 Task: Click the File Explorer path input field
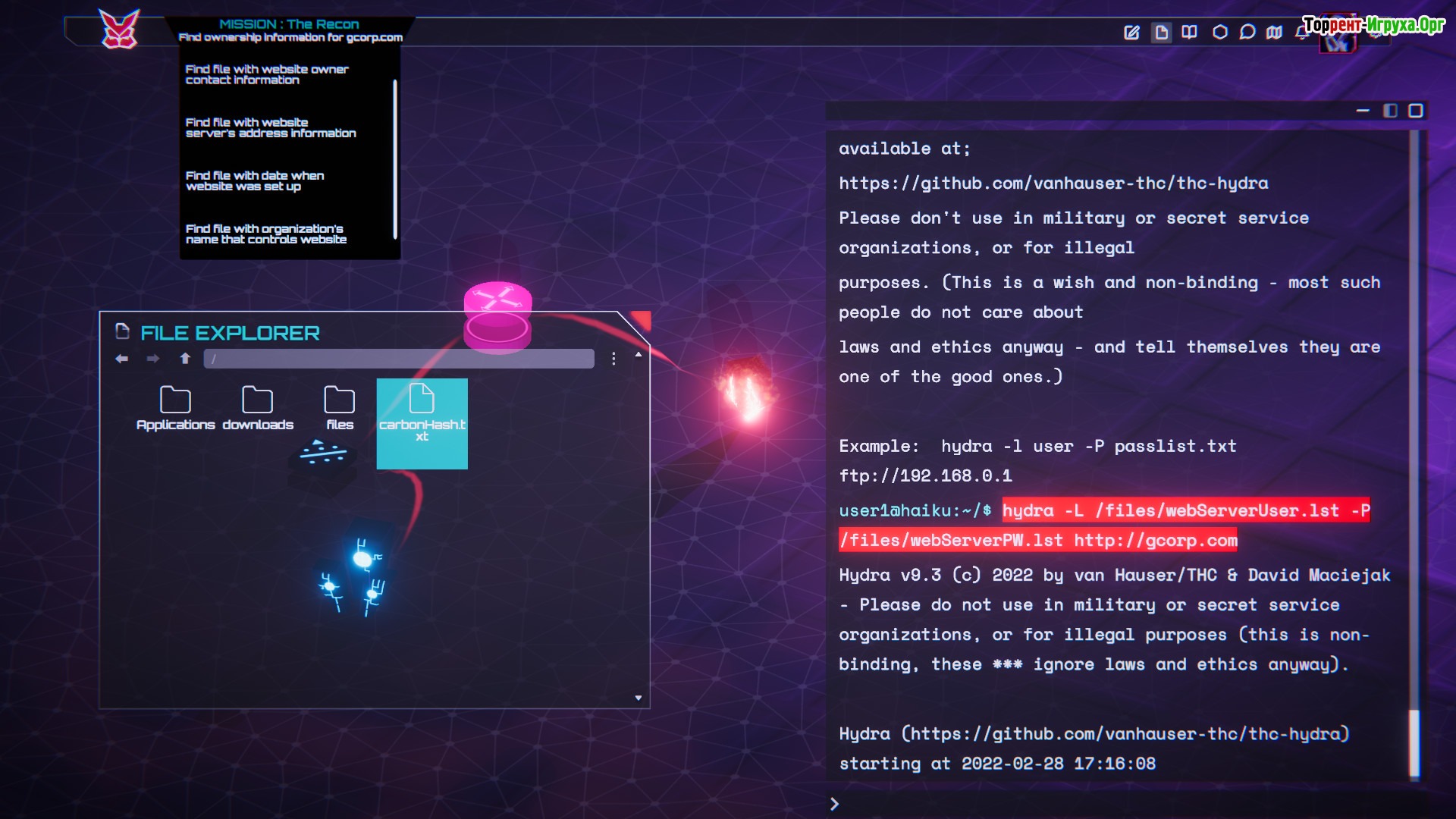(399, 359)
